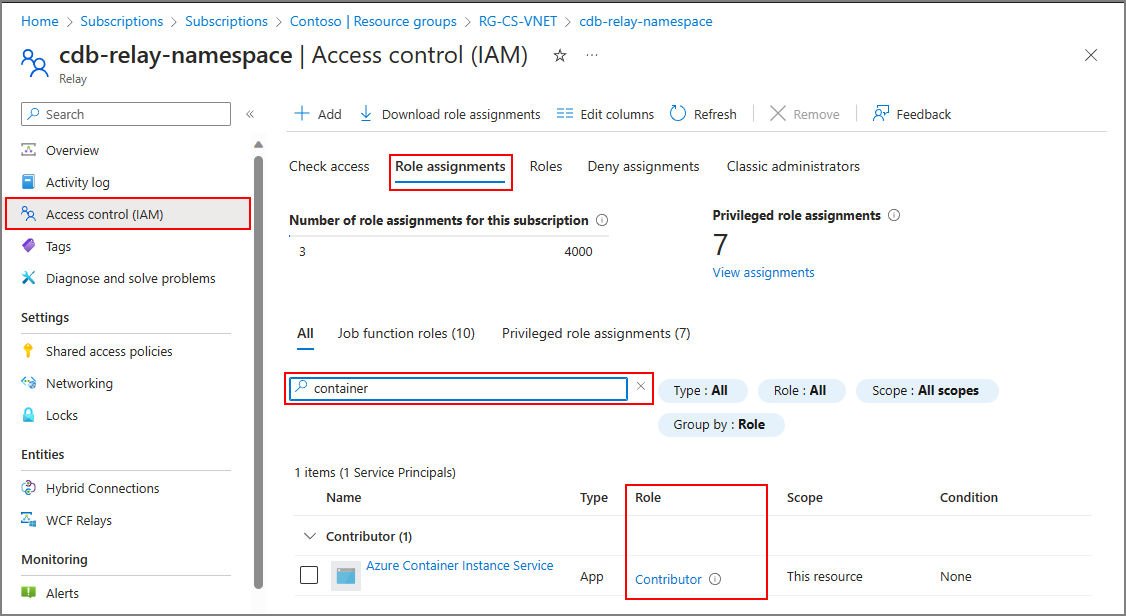
Task: Switch to the Deny assignments tab
Action: (643, 166)
